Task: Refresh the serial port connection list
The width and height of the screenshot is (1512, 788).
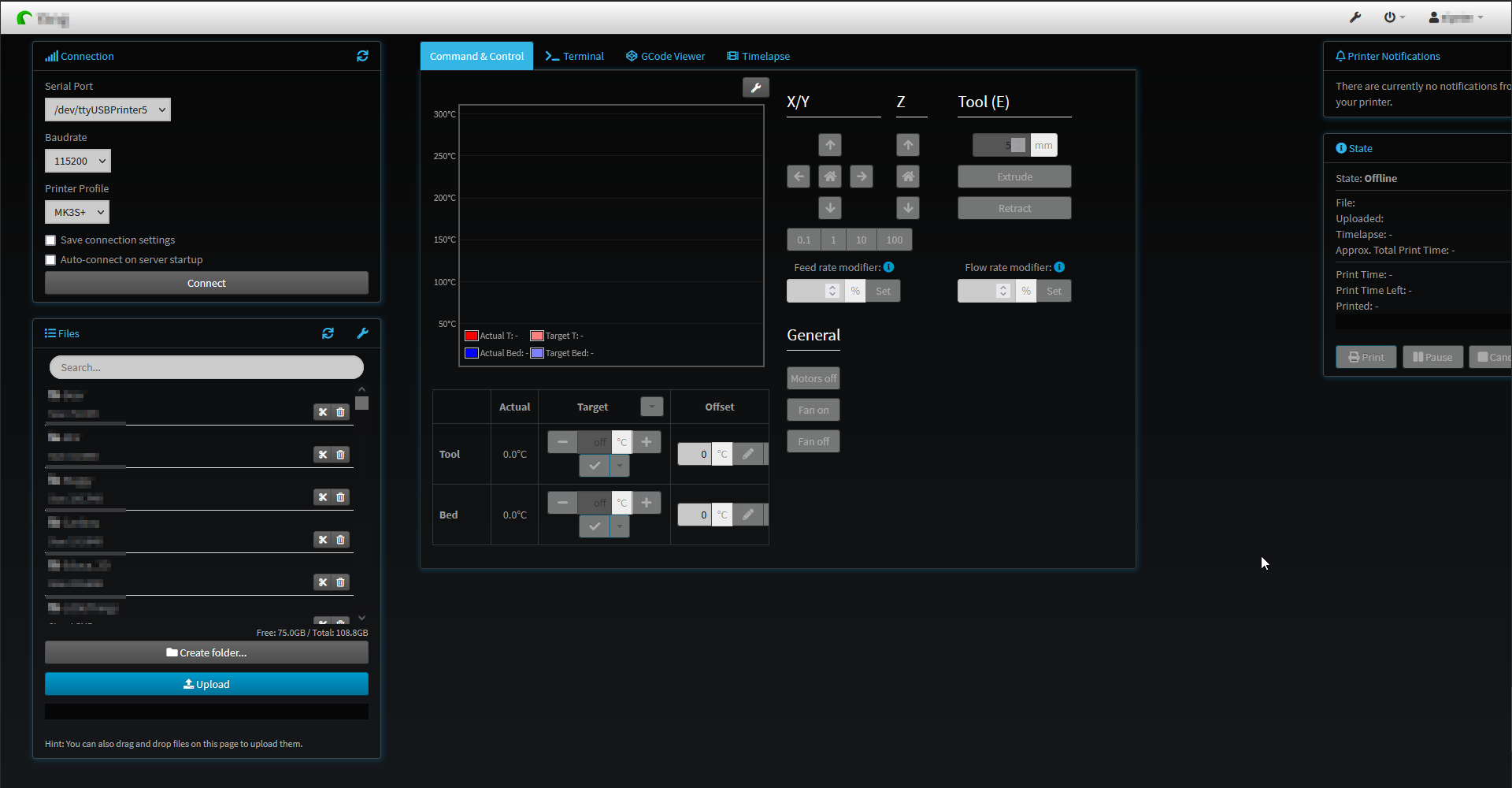Action: coord(362,55)
